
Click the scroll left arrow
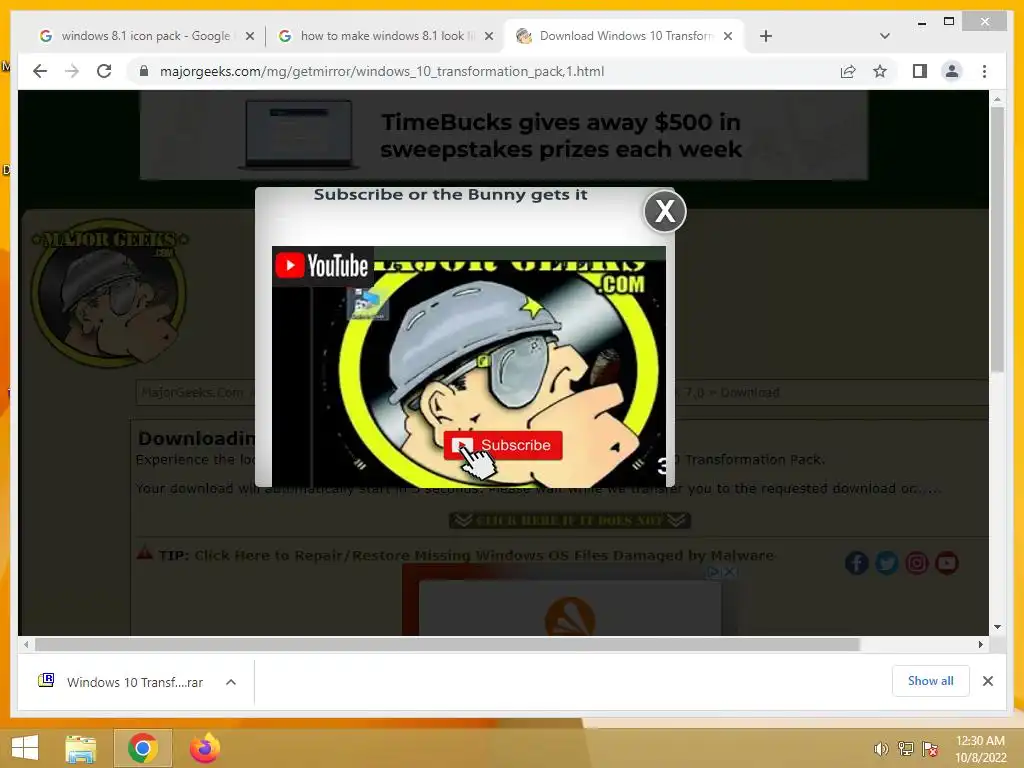click(x=26, y=645)
